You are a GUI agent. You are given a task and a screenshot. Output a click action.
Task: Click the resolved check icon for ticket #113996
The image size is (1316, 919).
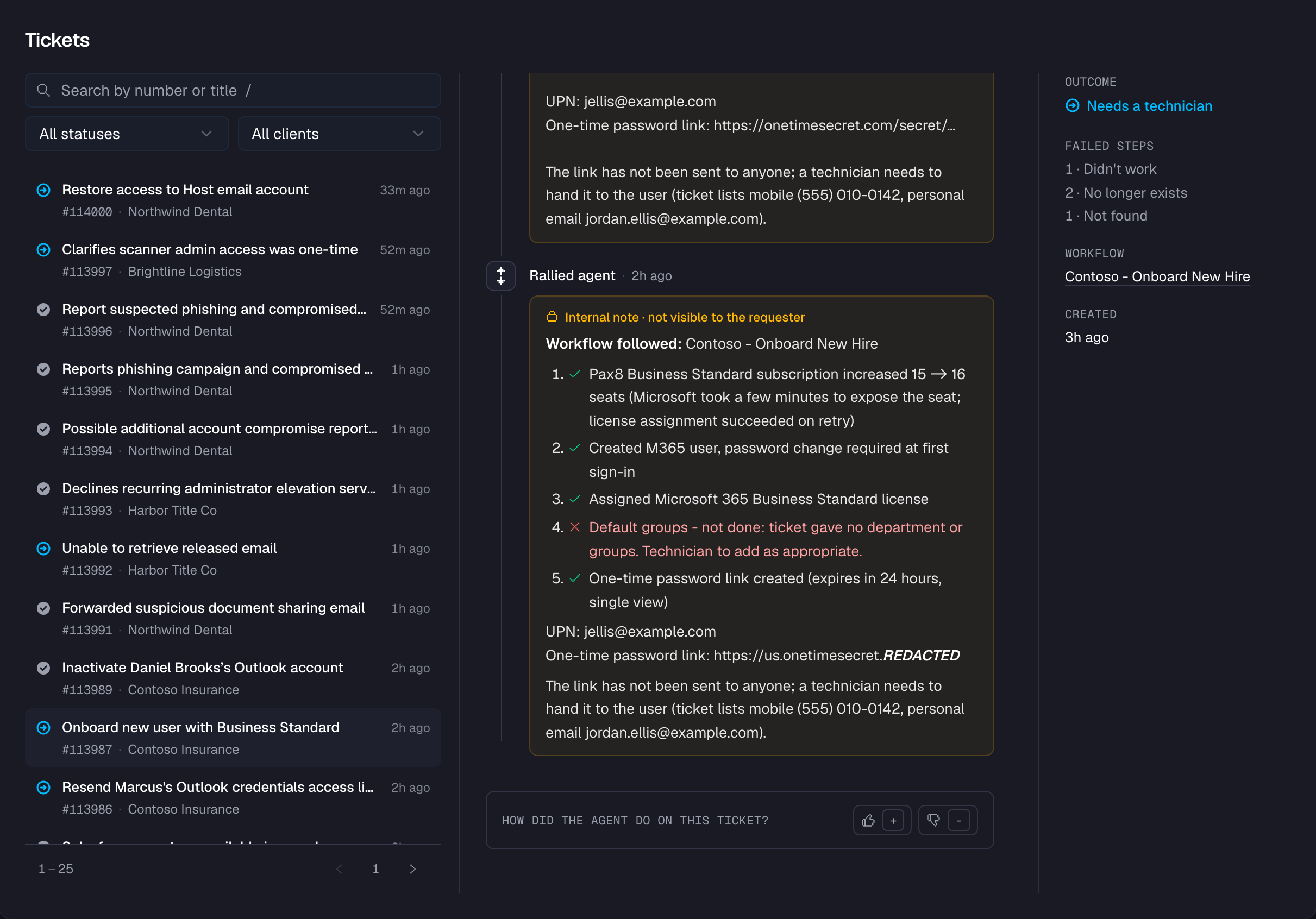[43, 310]
